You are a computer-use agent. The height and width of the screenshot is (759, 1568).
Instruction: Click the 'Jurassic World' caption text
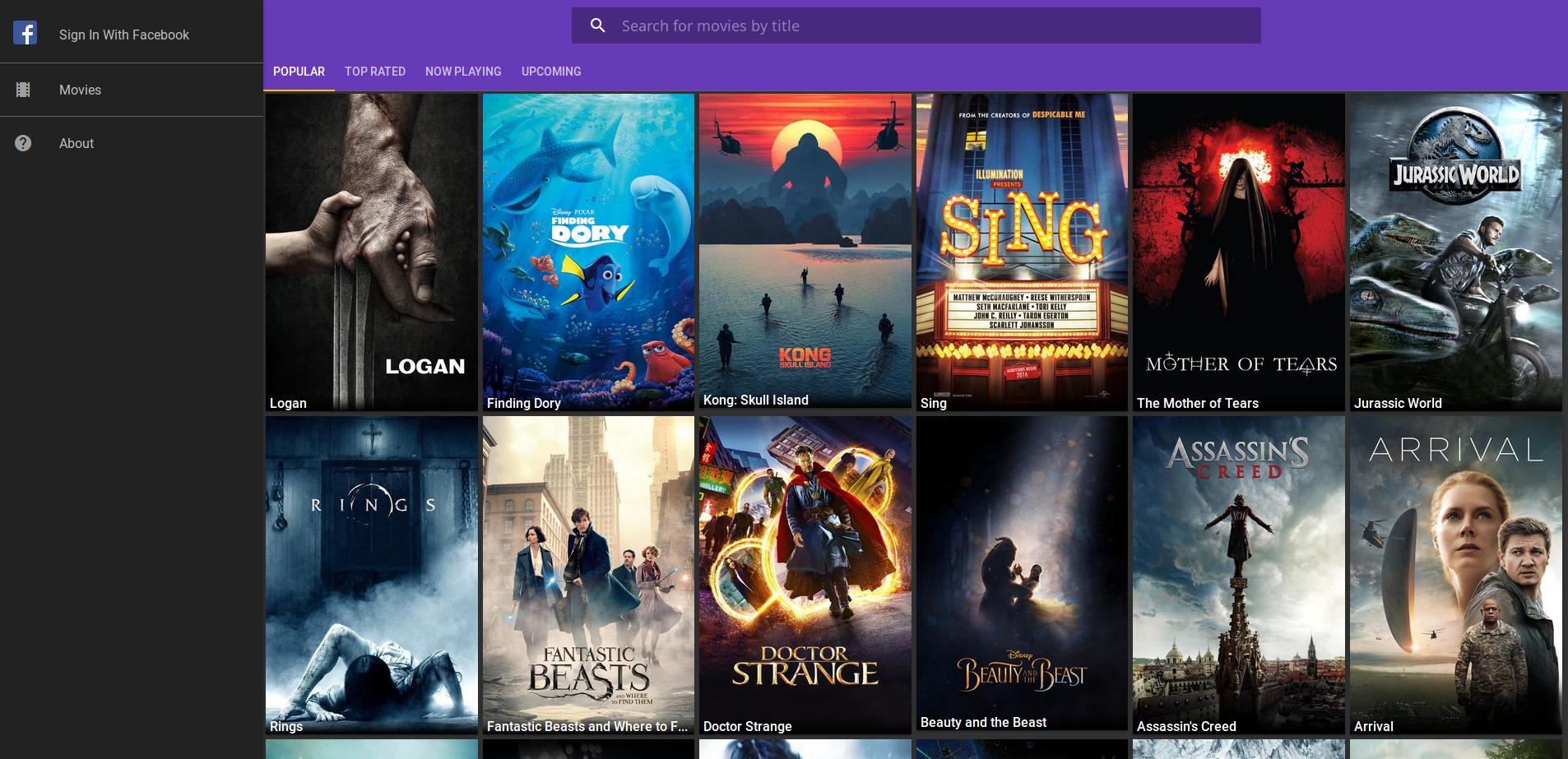(x=1398, y=403)
